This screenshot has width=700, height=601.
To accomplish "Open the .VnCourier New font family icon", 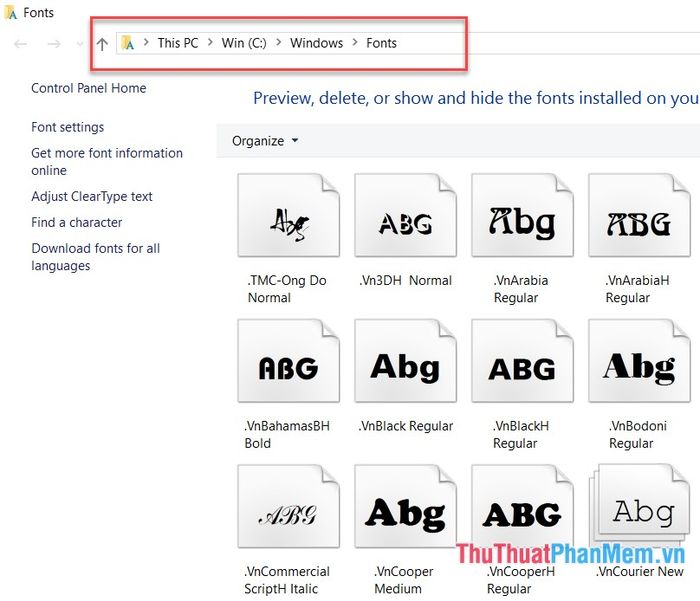I will pos(639,504).
